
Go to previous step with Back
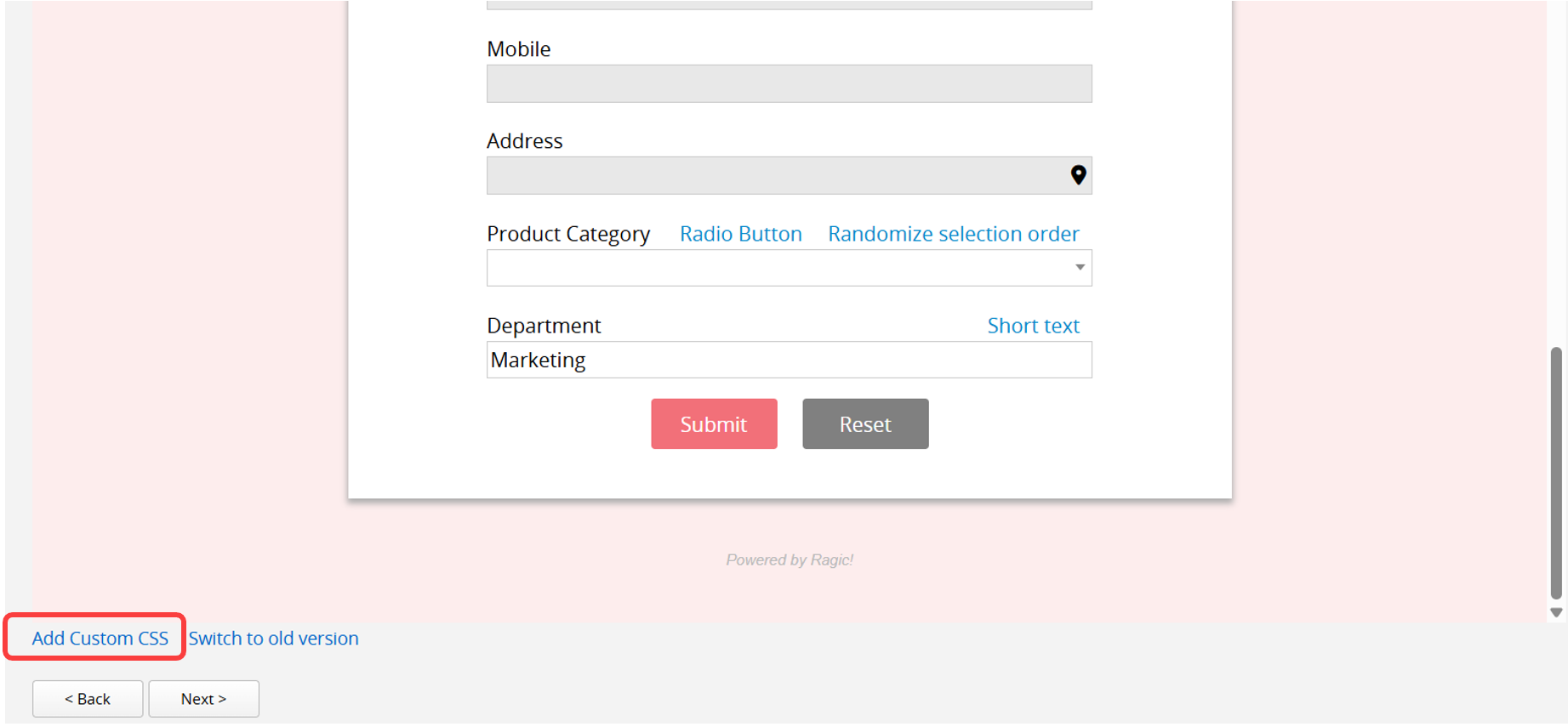(x=88, y=699)
